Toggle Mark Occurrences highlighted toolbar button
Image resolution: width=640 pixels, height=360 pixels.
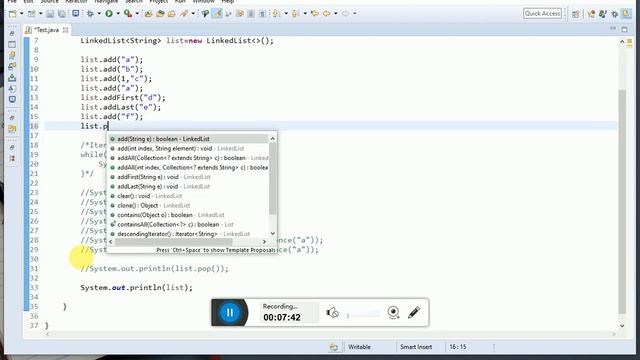coord(217,13)
